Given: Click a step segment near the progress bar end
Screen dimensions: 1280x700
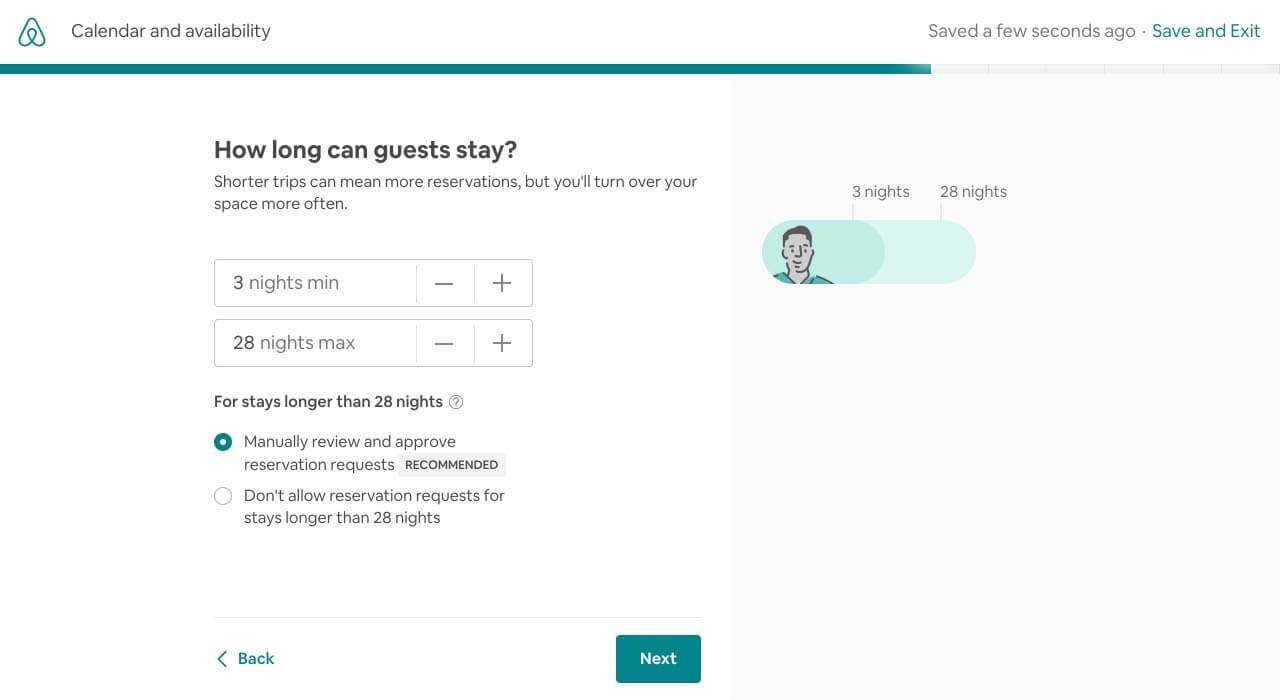Looking at the screenshot, I should (x=1190, y=69).
